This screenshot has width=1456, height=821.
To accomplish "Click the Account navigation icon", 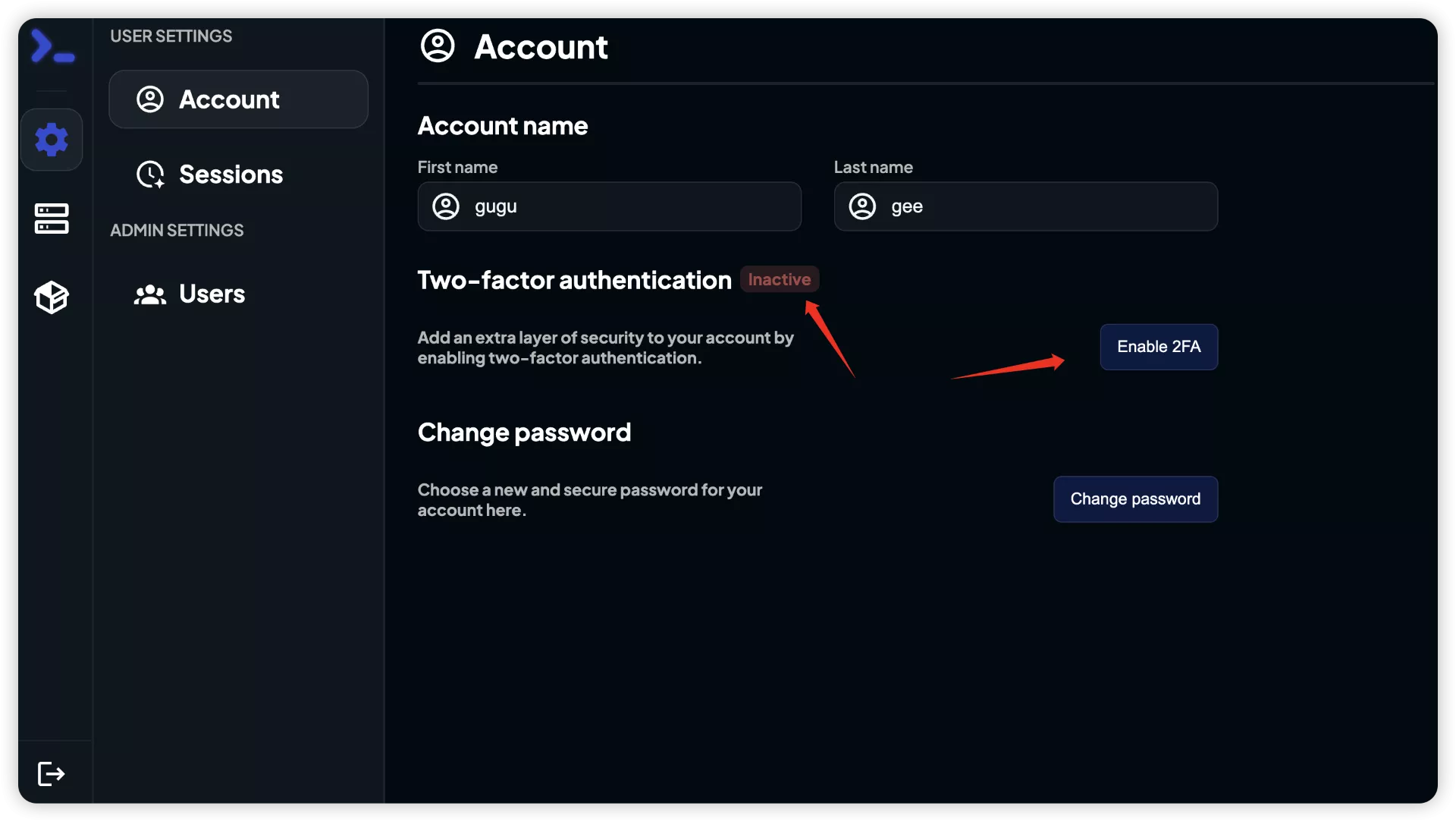I will coord(150,99).
